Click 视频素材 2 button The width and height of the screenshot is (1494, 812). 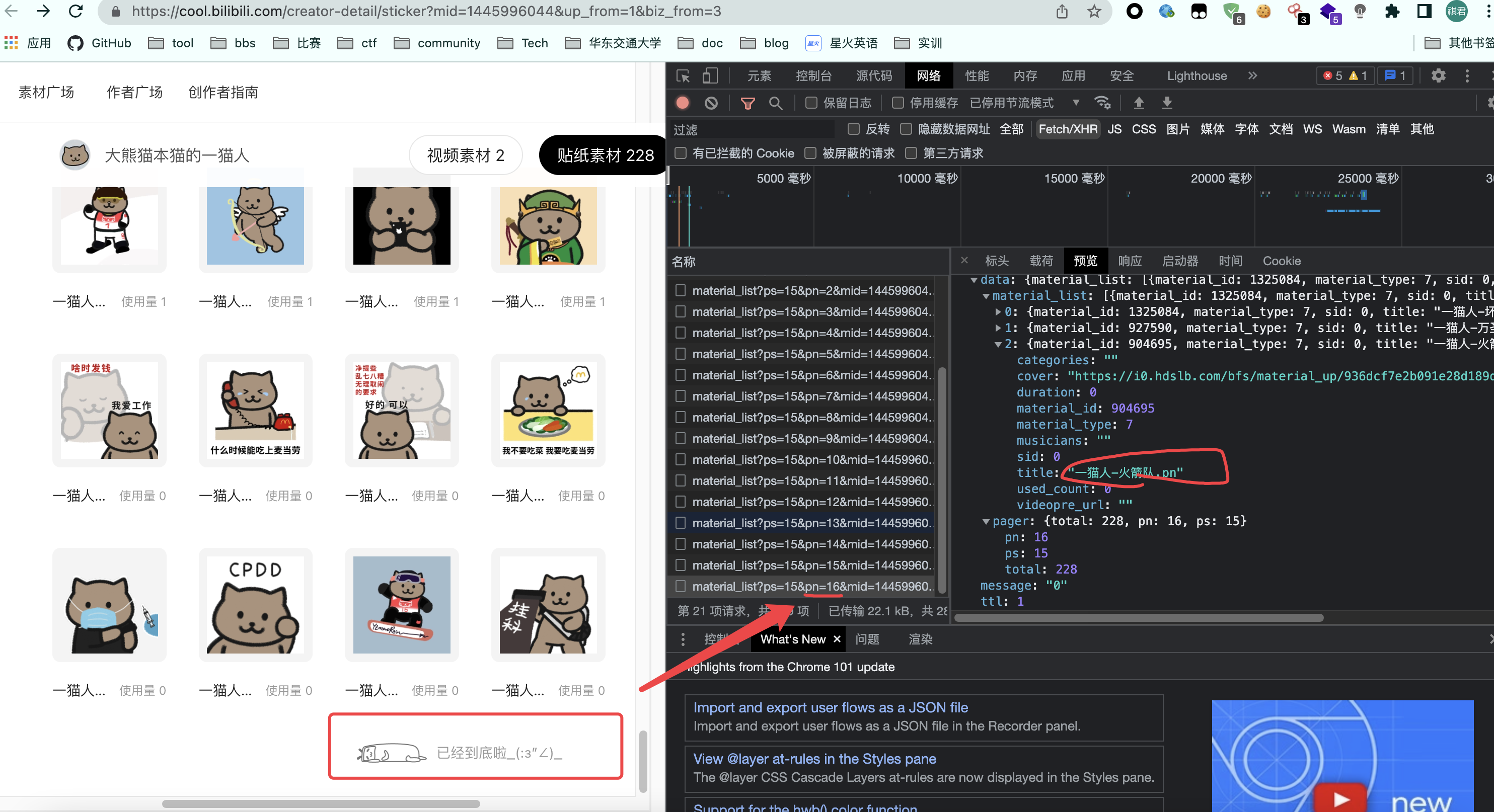tap(465, 155)
